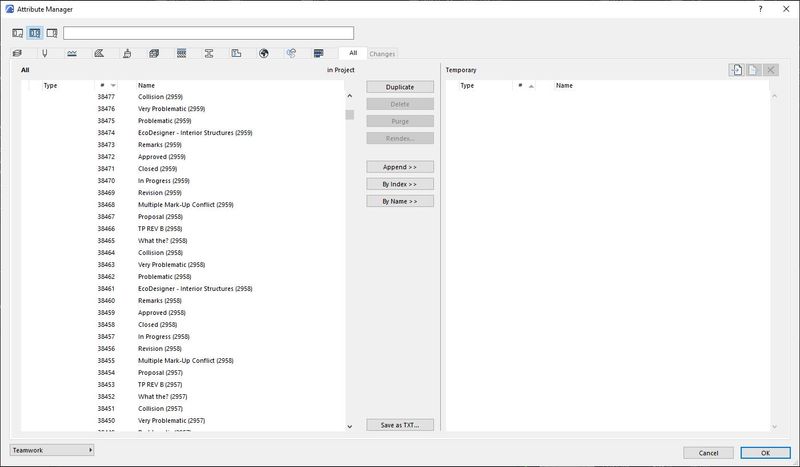Open the Surfaces paint-brush tab icon
The width and height of the screenshot is (800, 467).
127,53
